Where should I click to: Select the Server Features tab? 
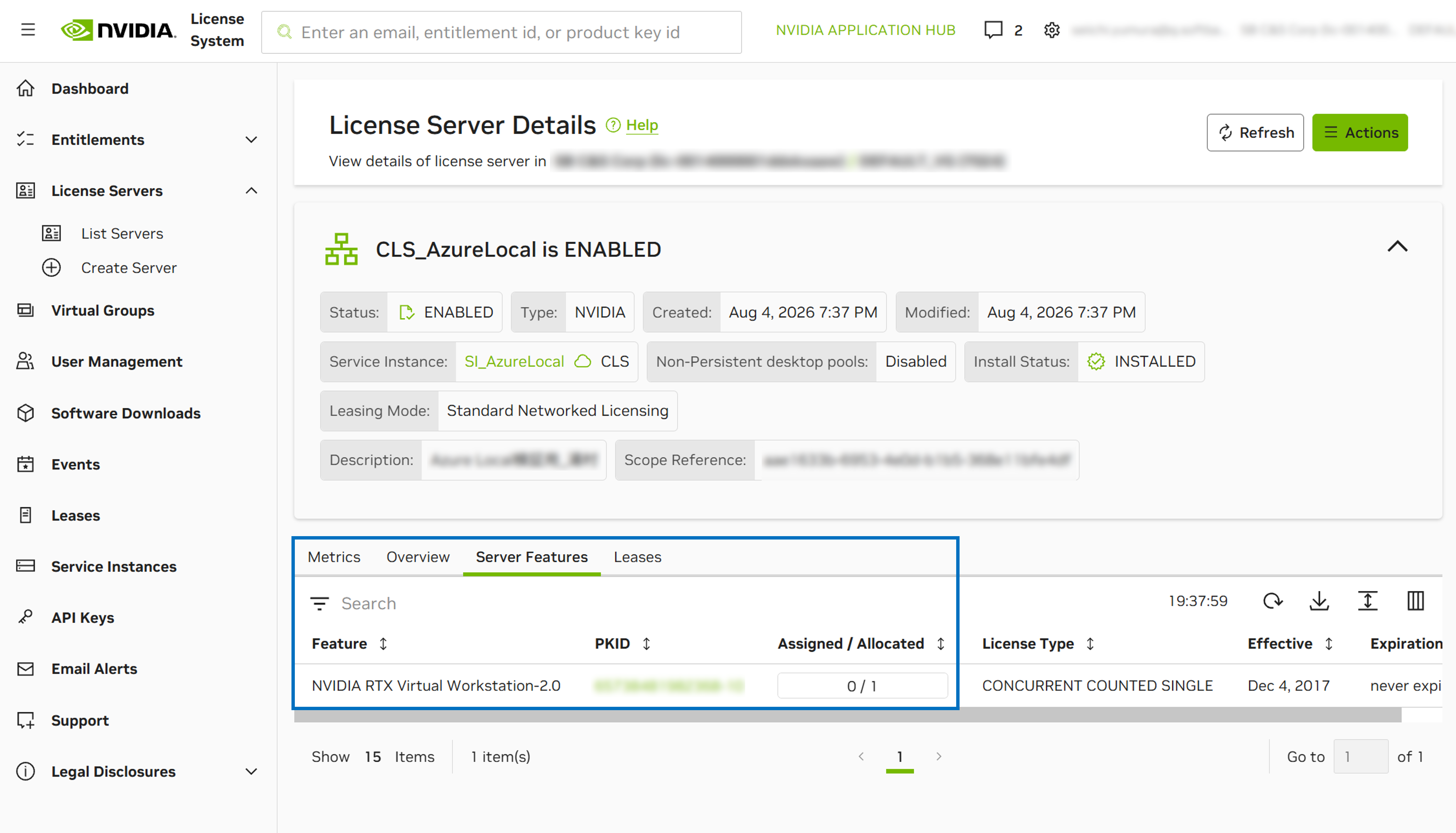(531, 557)
